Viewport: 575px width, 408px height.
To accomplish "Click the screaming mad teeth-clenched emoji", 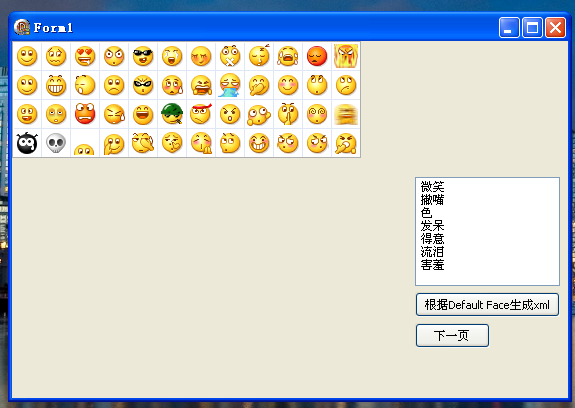I will pyautogui.click(x=201, y=85).
